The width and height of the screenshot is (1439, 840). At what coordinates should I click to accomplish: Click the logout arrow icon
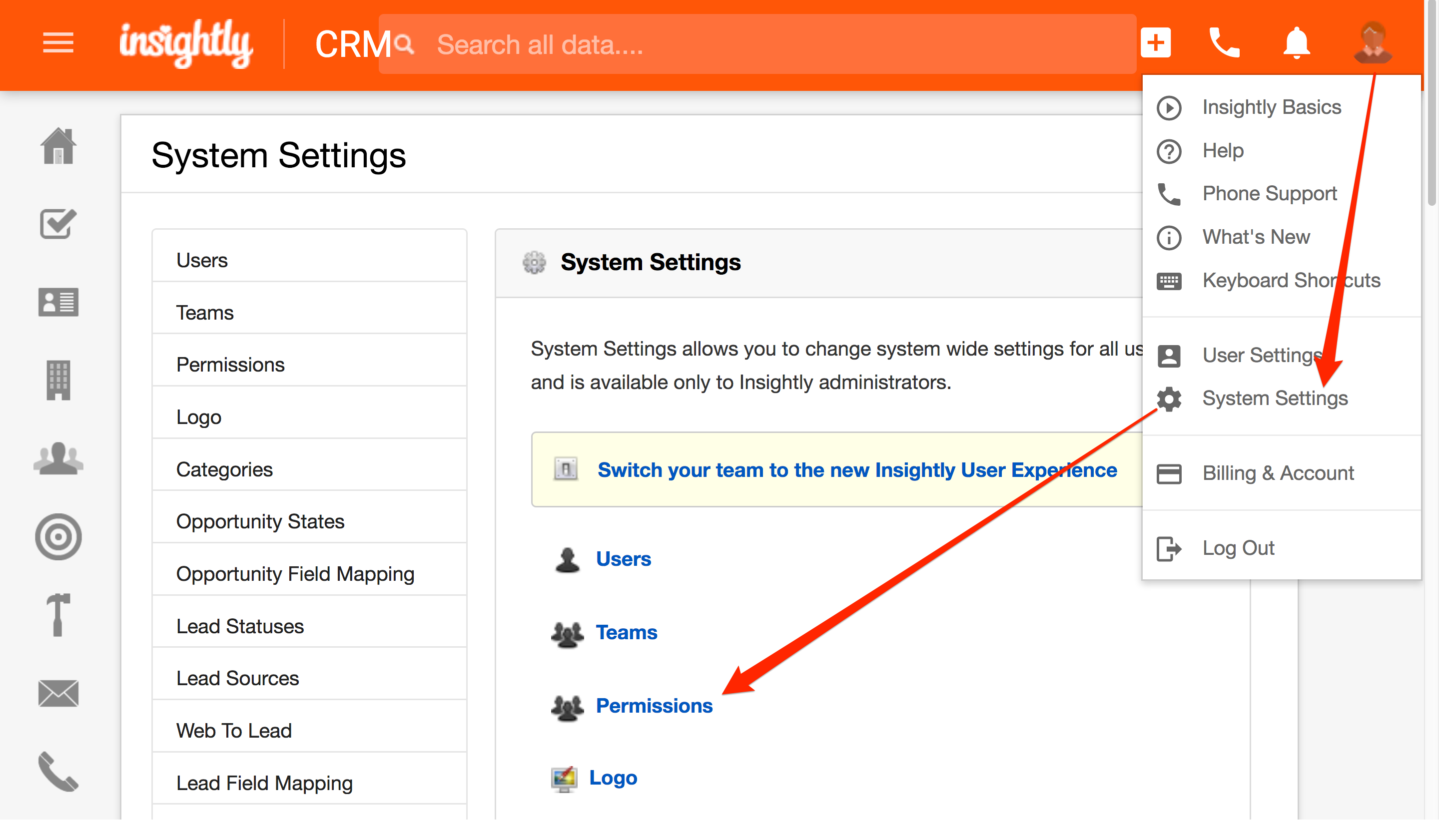1168,549
